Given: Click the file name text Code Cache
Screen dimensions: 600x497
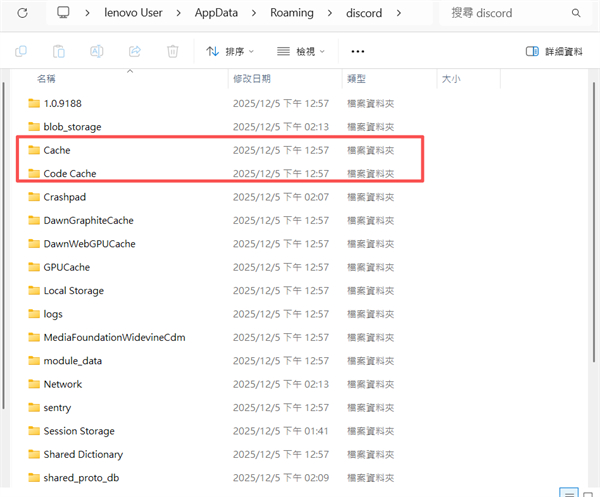Looking at the screenshot, I should click(70, 174).
